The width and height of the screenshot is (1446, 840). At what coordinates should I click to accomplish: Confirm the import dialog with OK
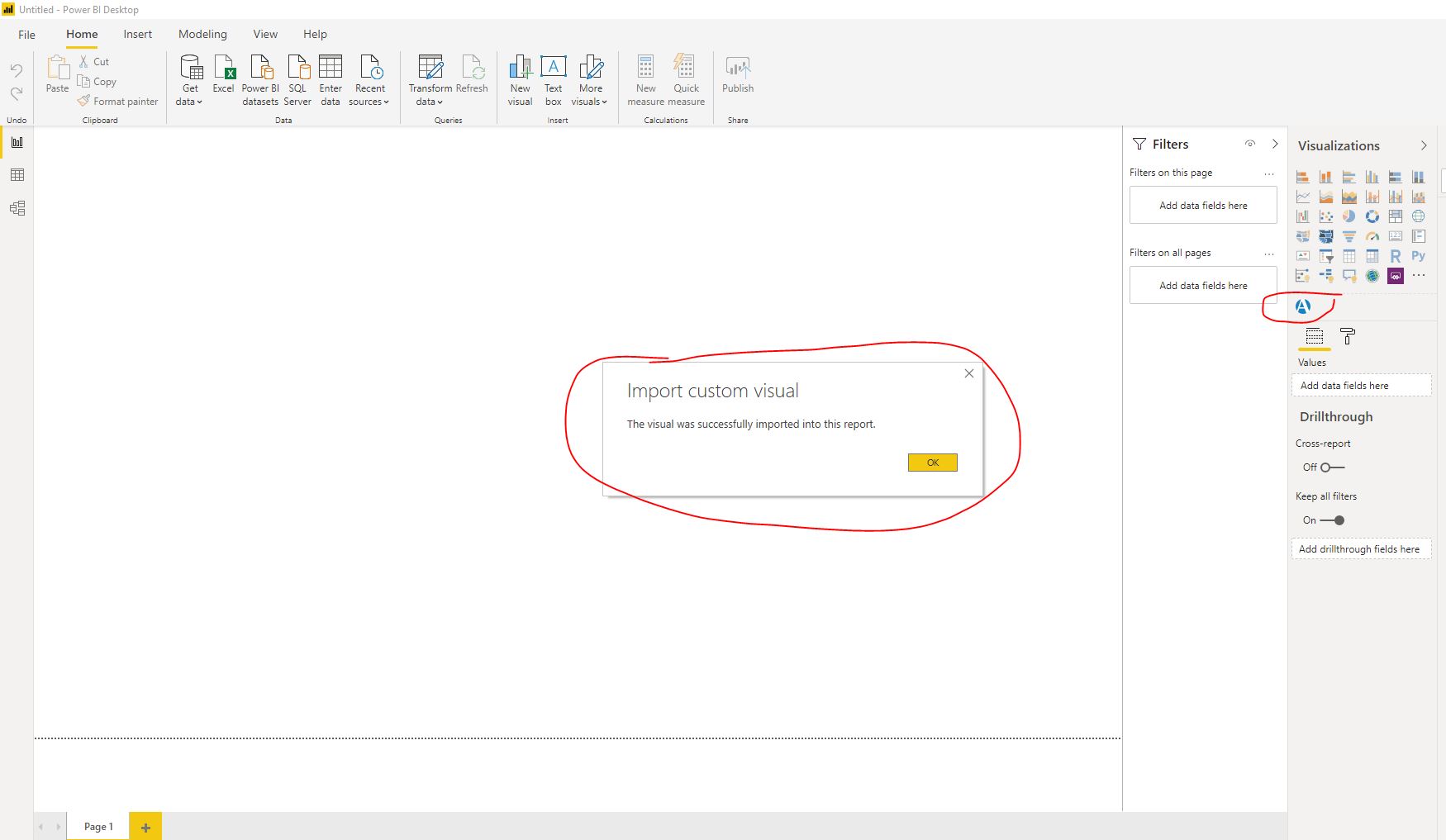click(x=932, y=463)
